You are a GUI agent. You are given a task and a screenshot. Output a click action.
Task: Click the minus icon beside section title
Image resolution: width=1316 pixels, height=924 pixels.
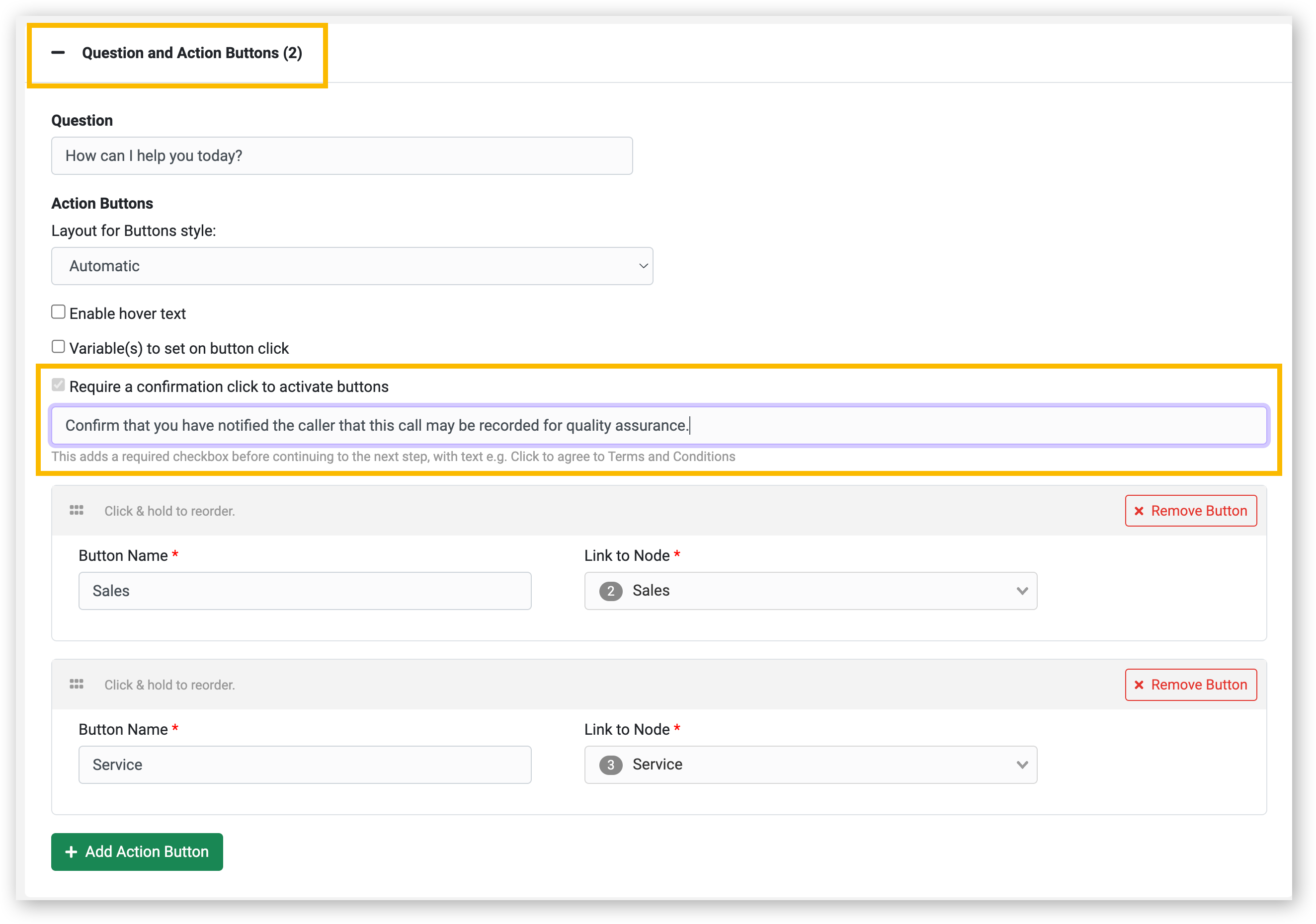(x=58, y=53)
